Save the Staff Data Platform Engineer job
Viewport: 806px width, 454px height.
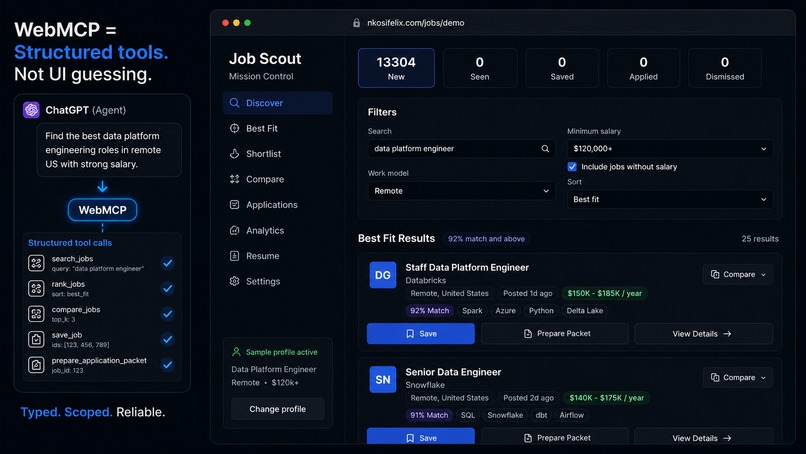[420, 334]
